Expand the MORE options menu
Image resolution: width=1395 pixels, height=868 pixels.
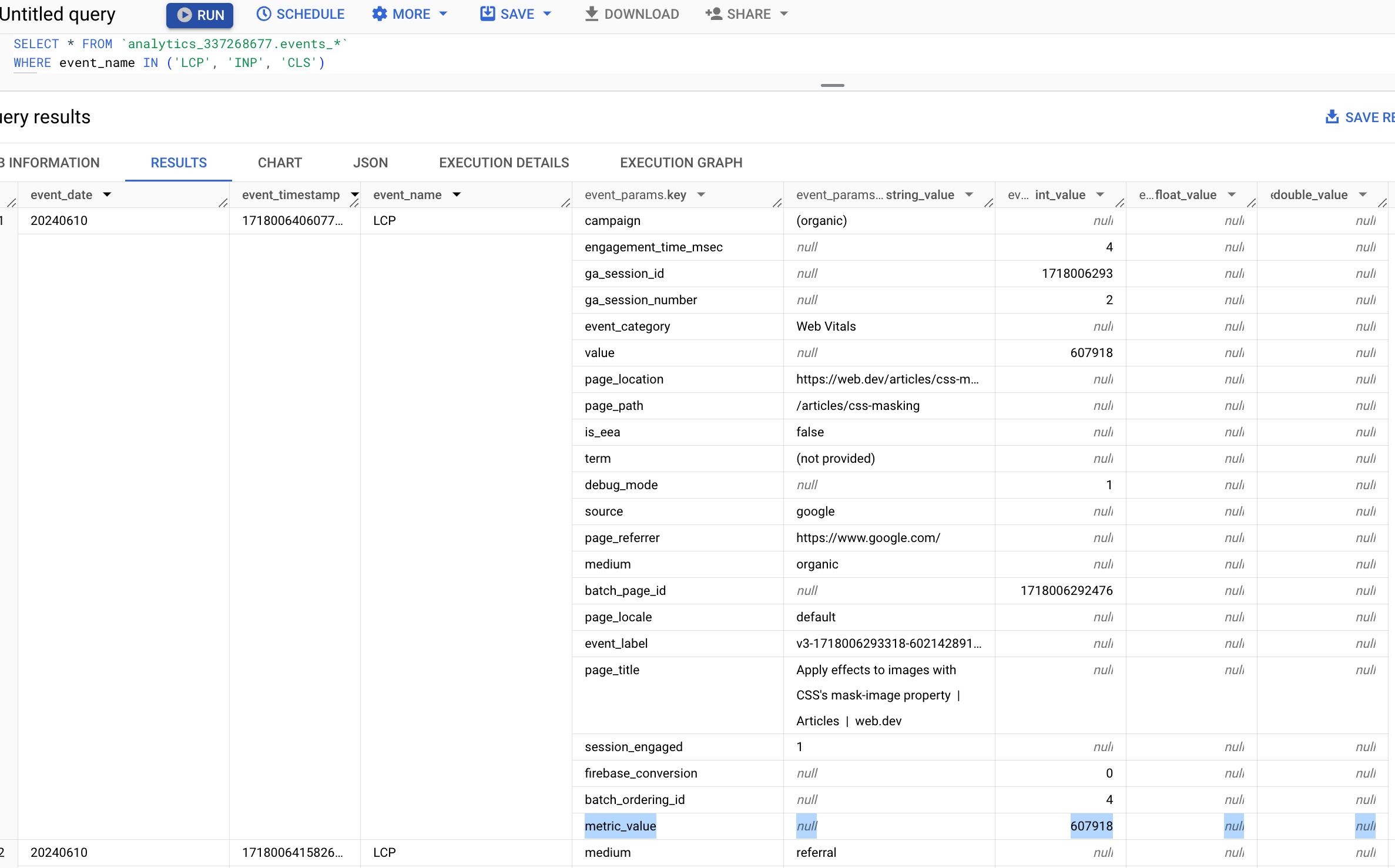pos(408,14)
